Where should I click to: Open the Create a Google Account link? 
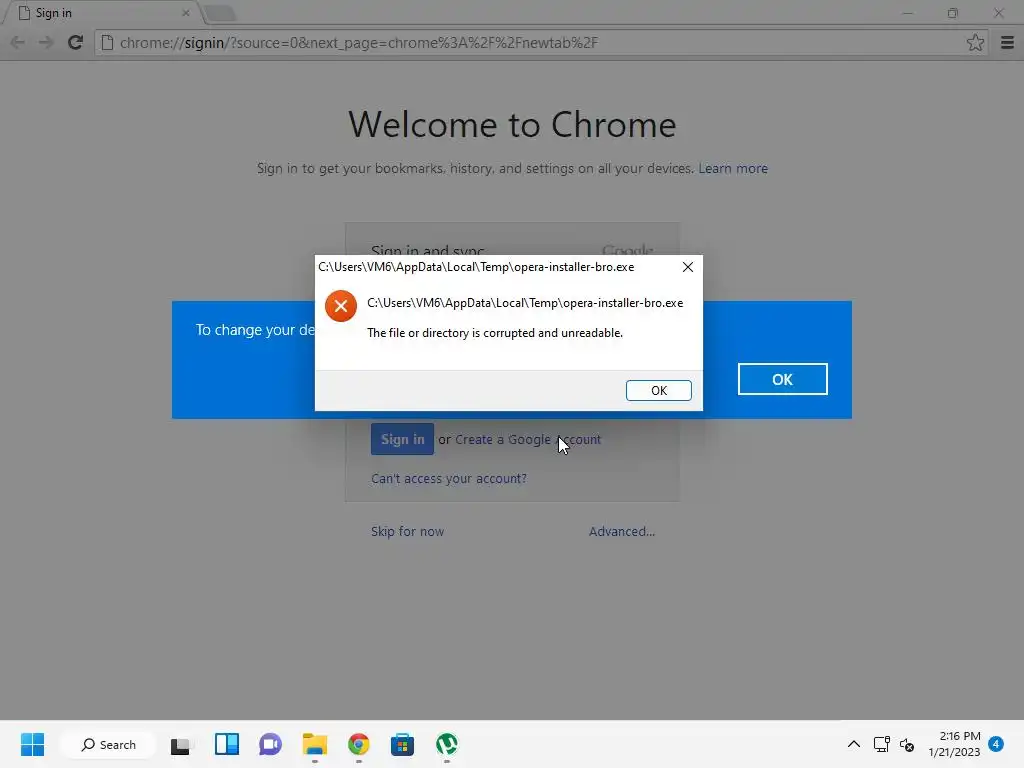[528, 440]
